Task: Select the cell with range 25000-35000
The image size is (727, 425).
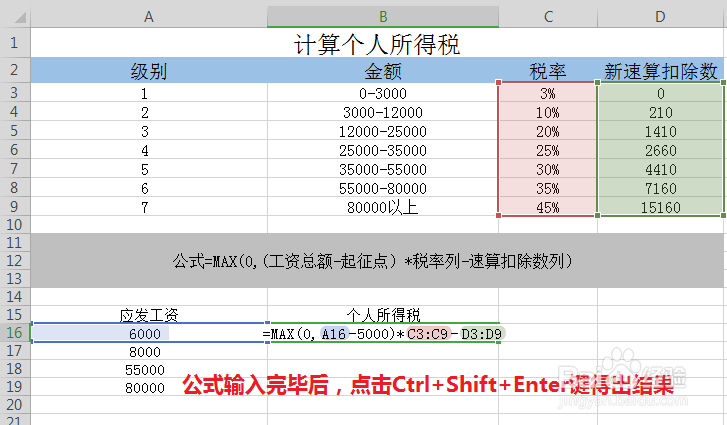Action: pyautogui.click(x=383, y=150)
